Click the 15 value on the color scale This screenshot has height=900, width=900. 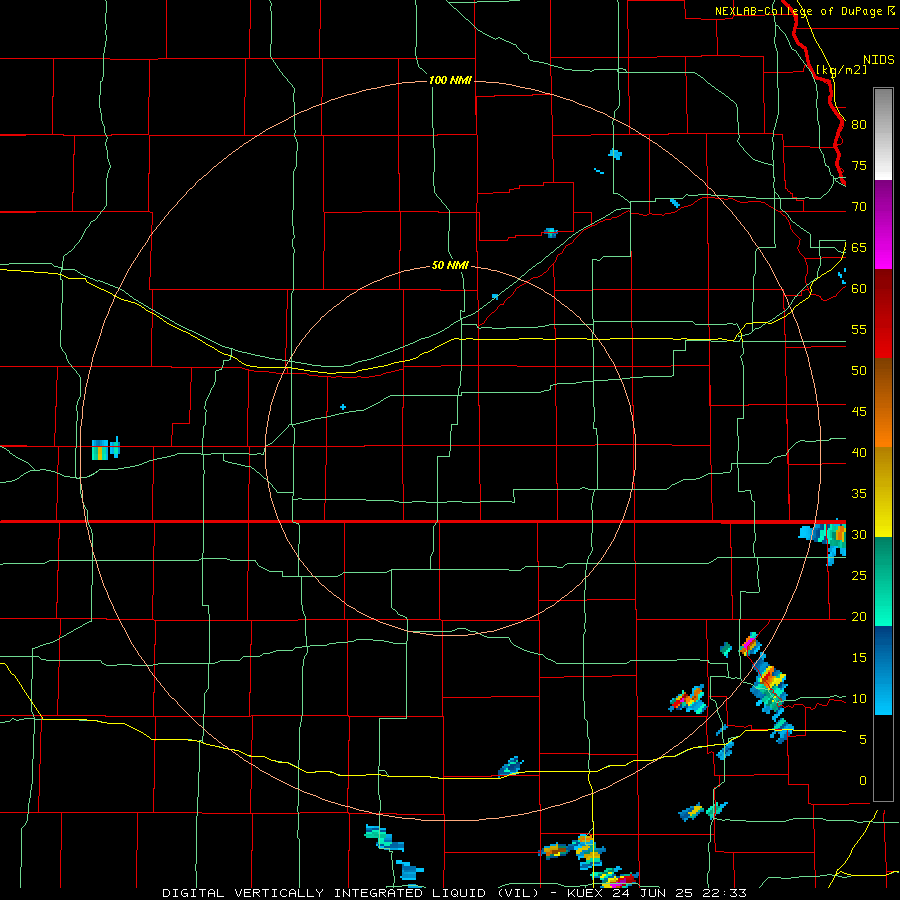[859, 657]
